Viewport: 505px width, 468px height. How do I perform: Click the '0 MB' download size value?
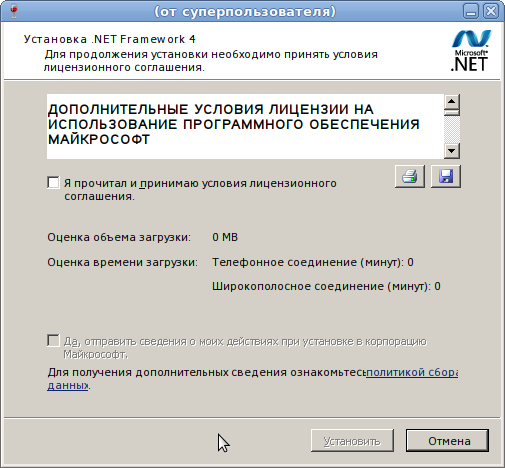click(225, 237)
